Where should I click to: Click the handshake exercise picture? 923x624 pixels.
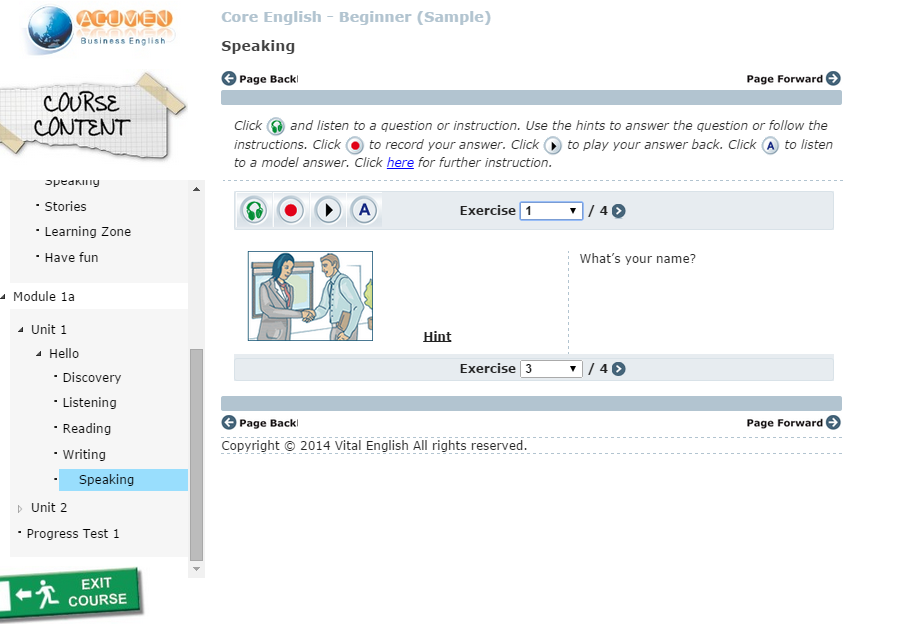[x=310, y=296]
